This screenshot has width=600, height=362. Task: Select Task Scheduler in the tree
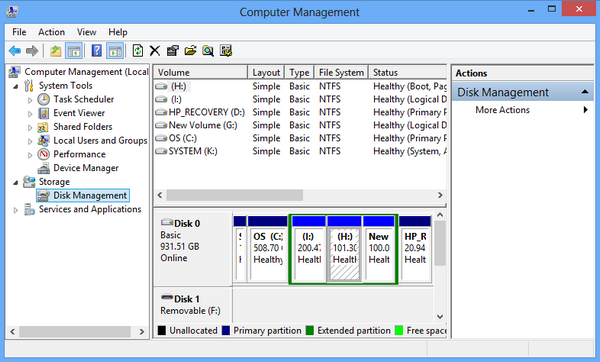tap(83, 99)
